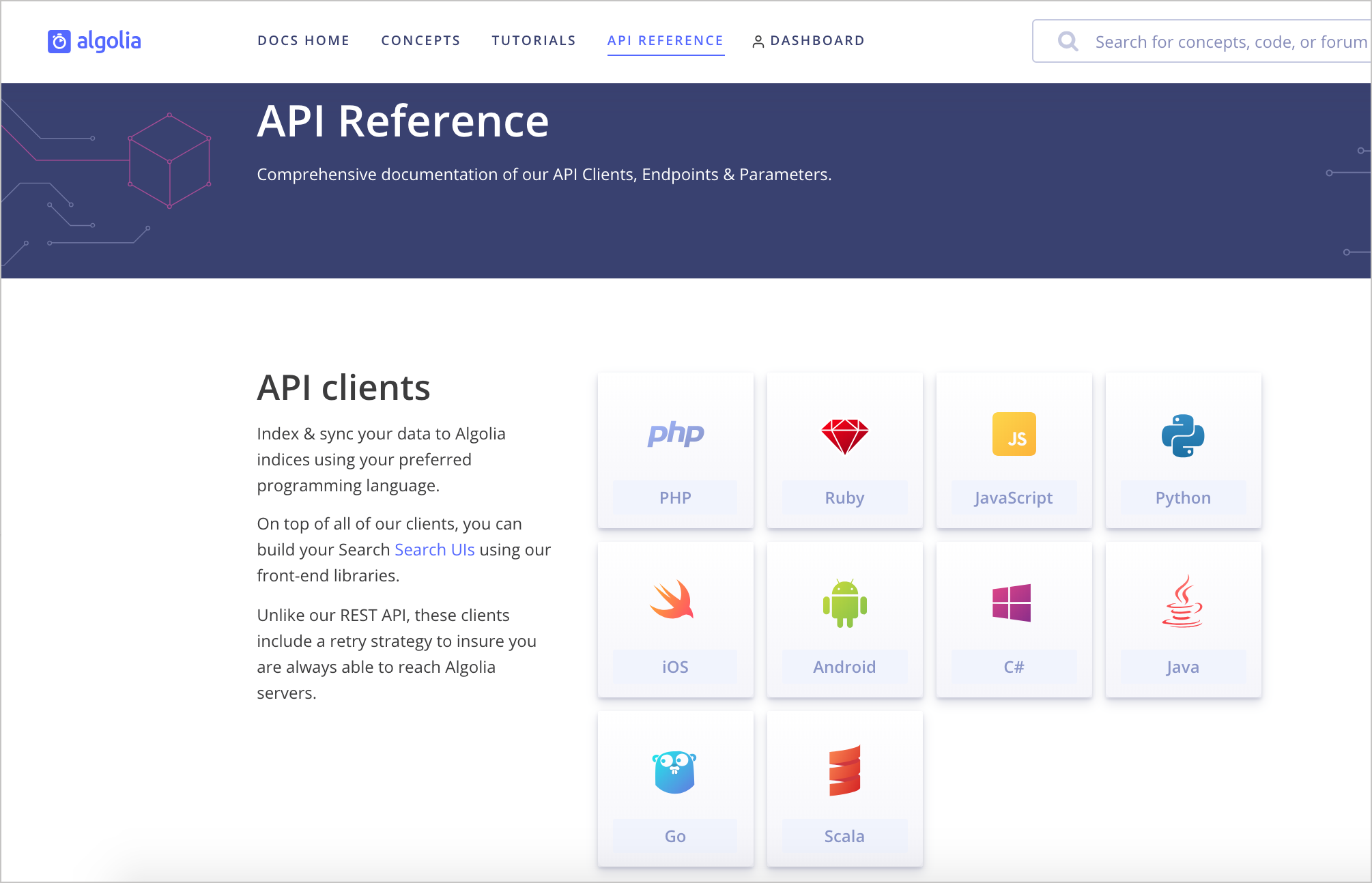
Task: Open the PHP client label
Action: [675, 497]
